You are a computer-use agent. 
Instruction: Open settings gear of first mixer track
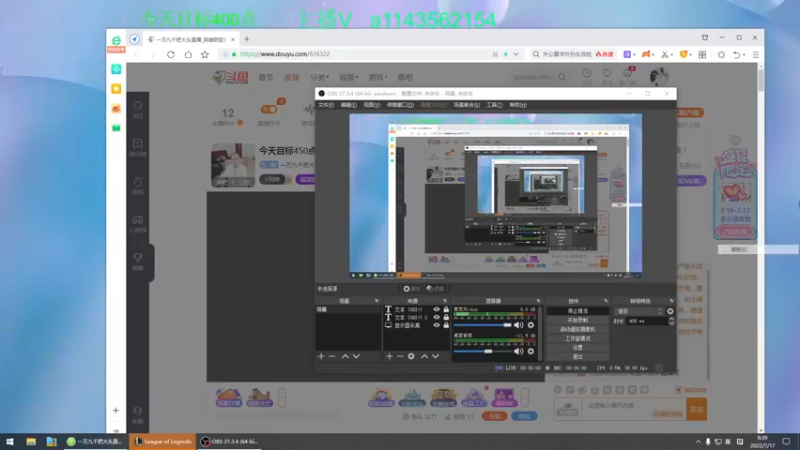tap(531, 325)
